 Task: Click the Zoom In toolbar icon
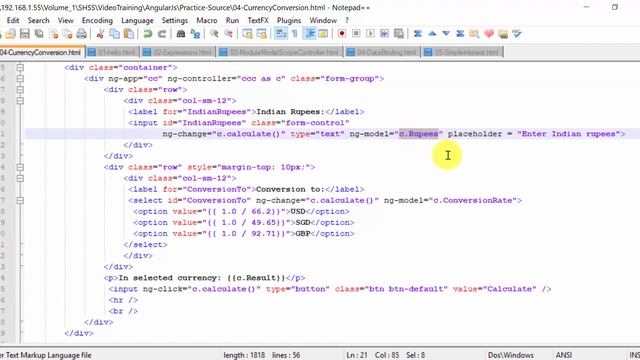[x=214, y=34]
